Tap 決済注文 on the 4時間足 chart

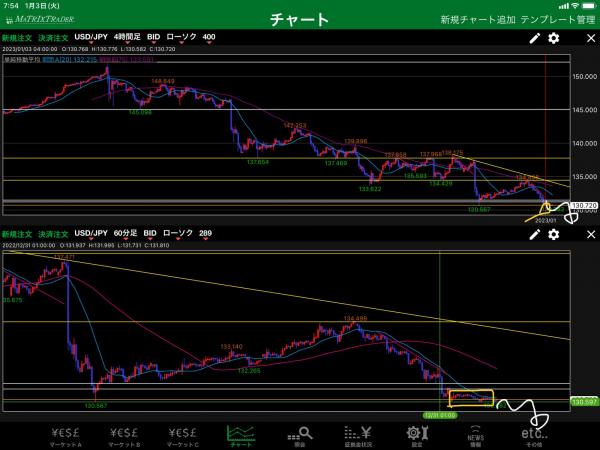[x=53, y=38]
